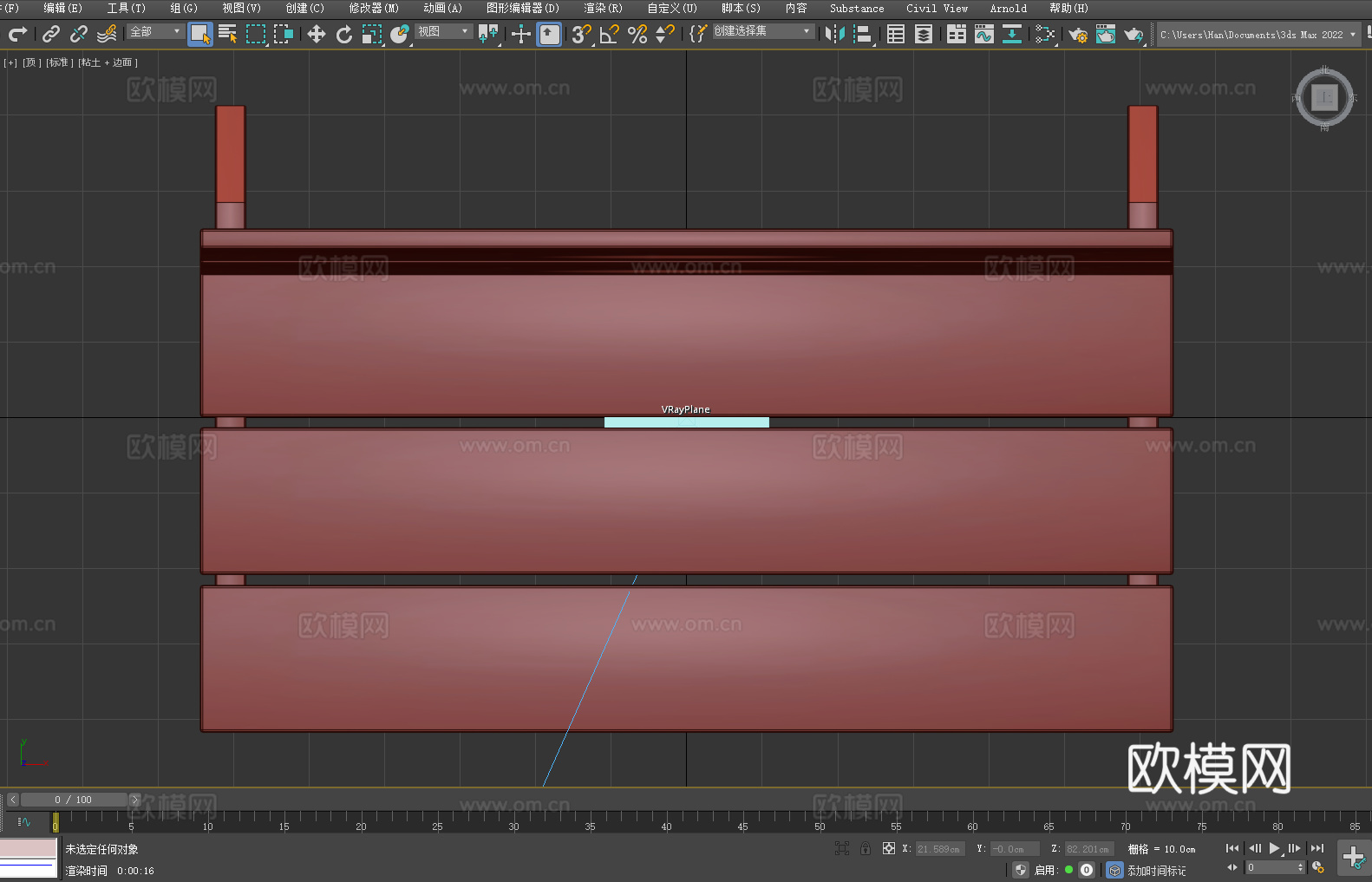Step time slider forward with right arrow
Image resolution: width=1372 pixels, height=882 pixels.
134,800
